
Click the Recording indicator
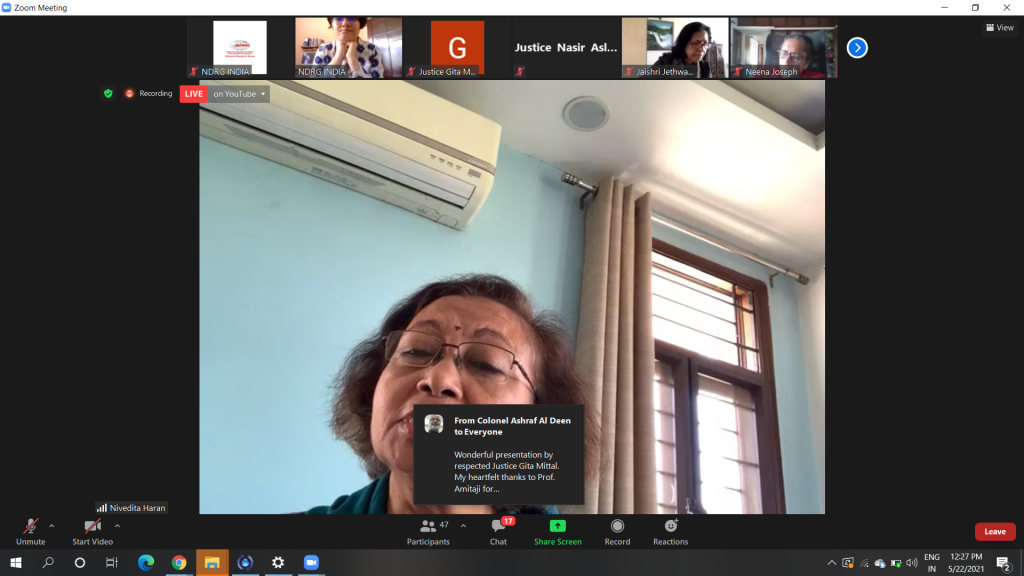[148, 94]
